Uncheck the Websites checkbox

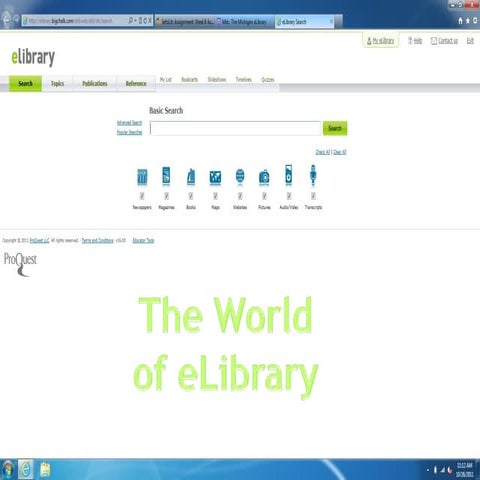[240, 196]
